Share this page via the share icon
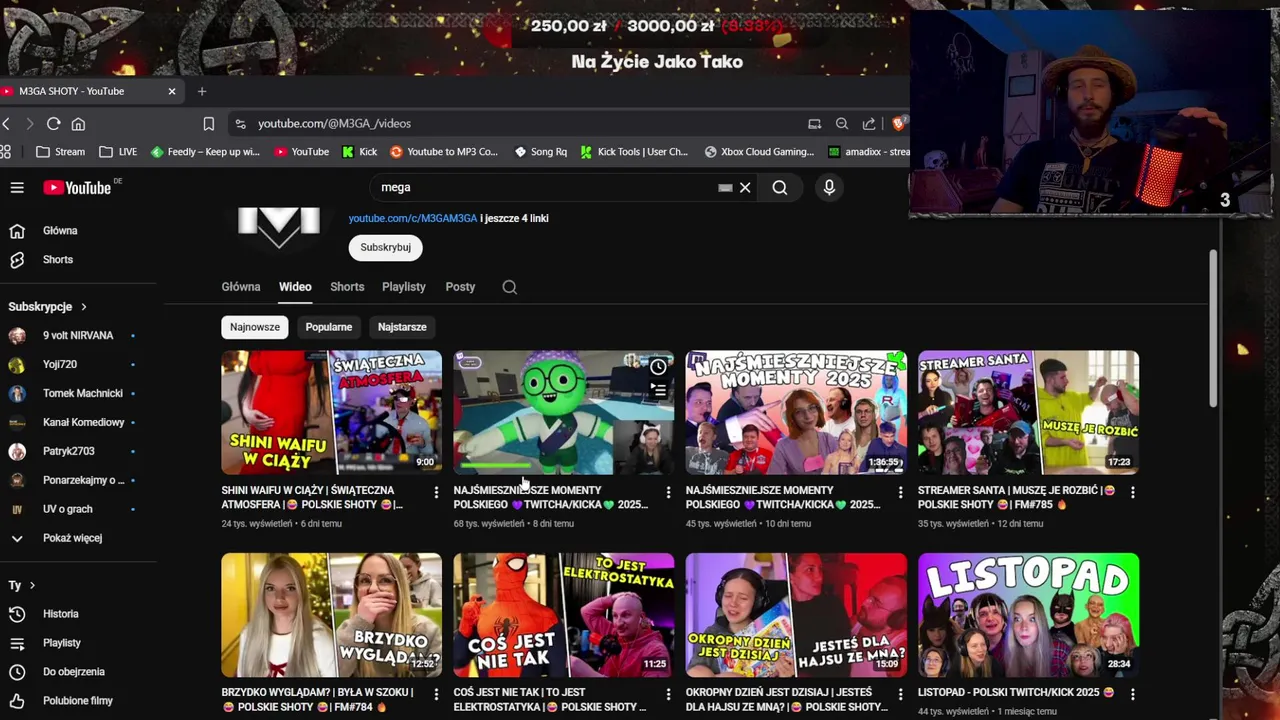Screen dimensions: 1280x720 coord(869,124)
